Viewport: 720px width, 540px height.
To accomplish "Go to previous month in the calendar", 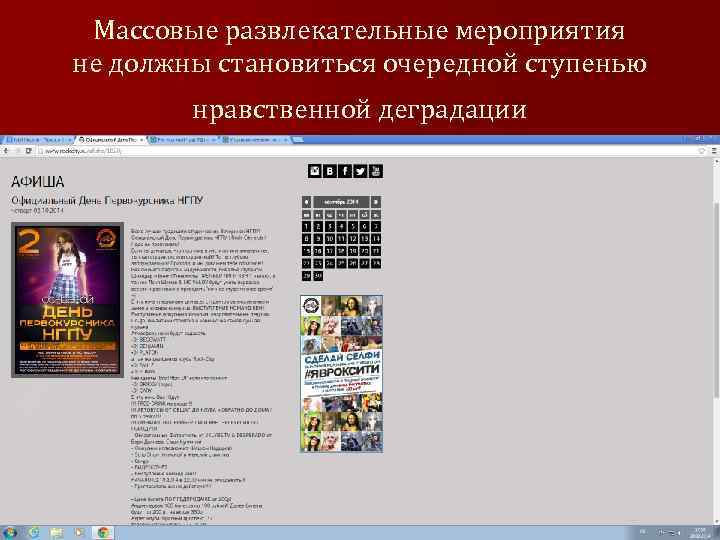I will [x=306, y=202].
